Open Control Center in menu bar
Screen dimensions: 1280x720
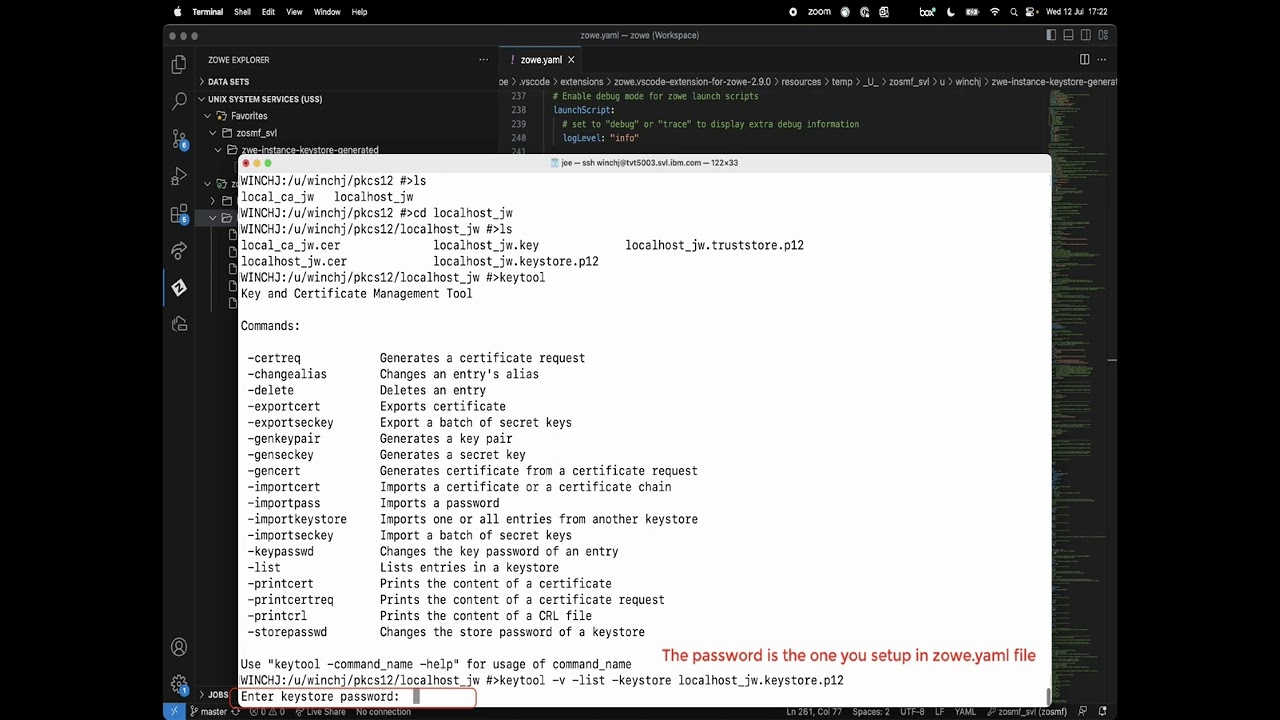coord(1031,12)
